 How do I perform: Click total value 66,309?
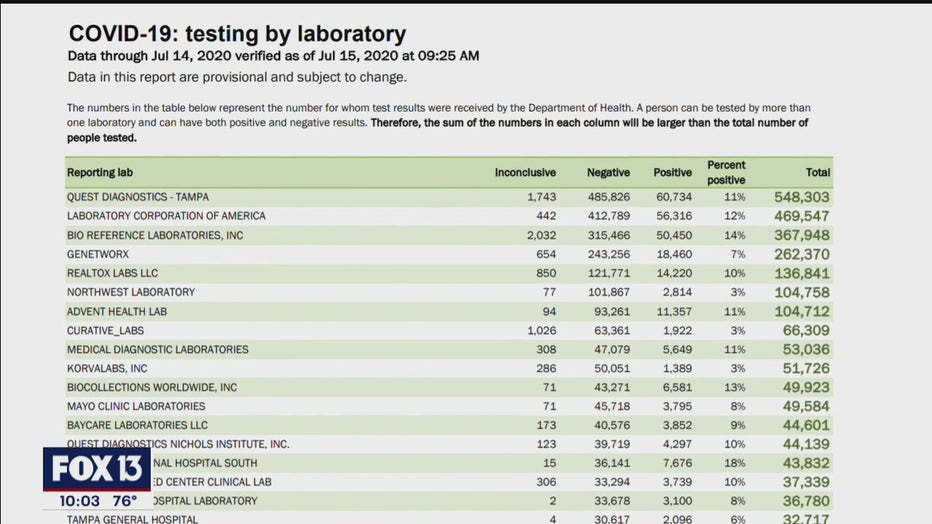coord(805,330)
